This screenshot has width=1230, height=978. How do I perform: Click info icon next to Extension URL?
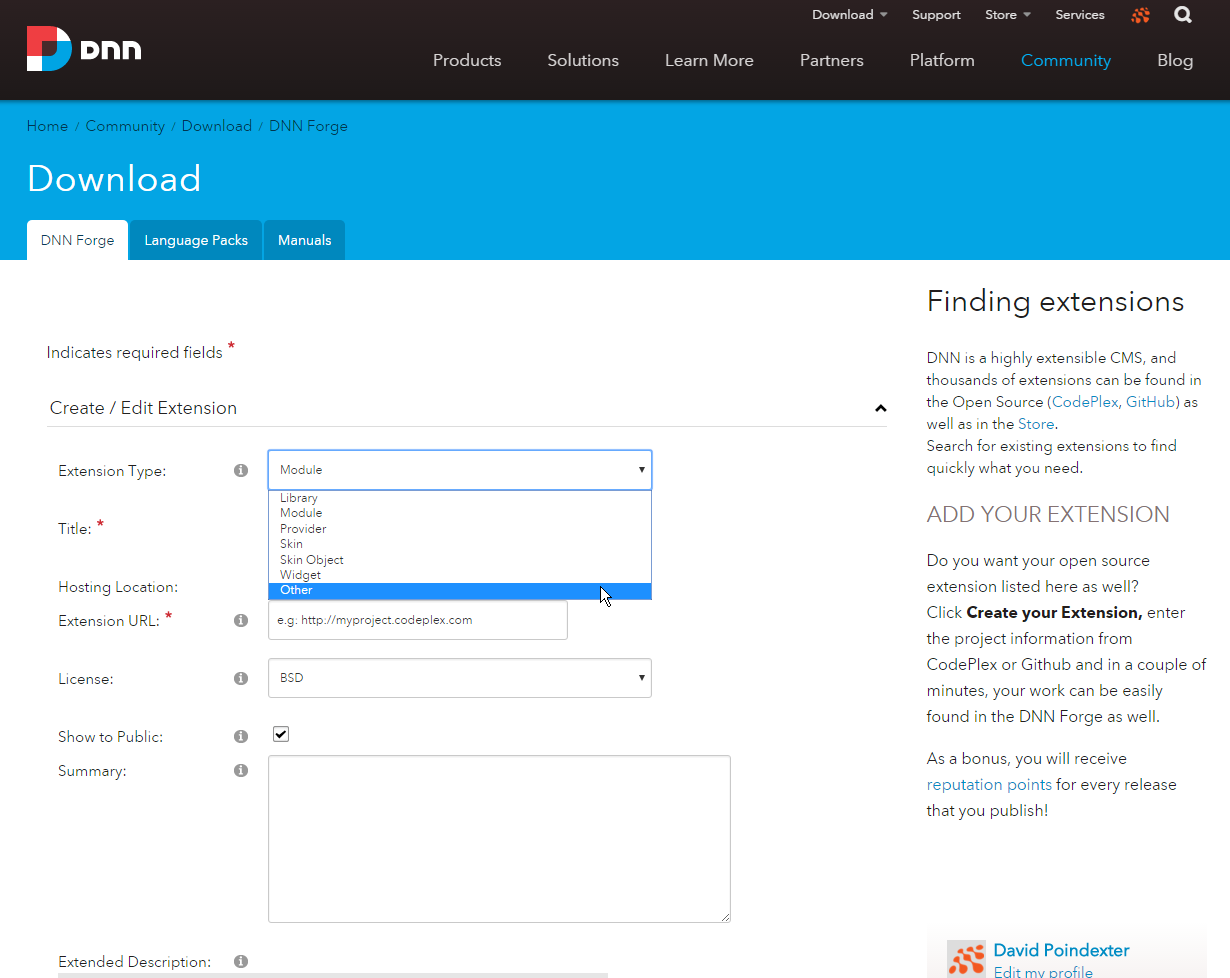pos(241,620)
